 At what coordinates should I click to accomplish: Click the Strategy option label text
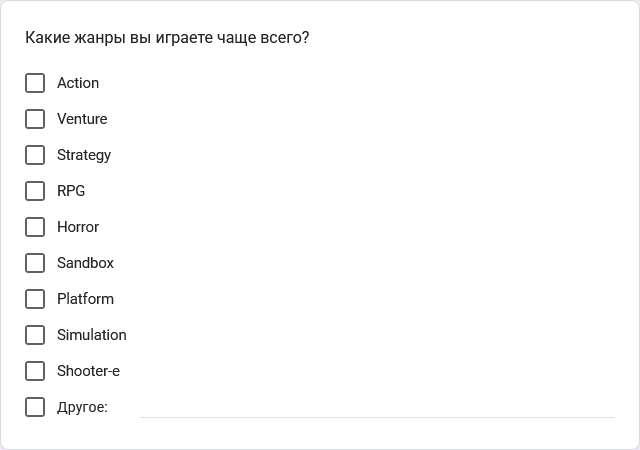[84, 155]
